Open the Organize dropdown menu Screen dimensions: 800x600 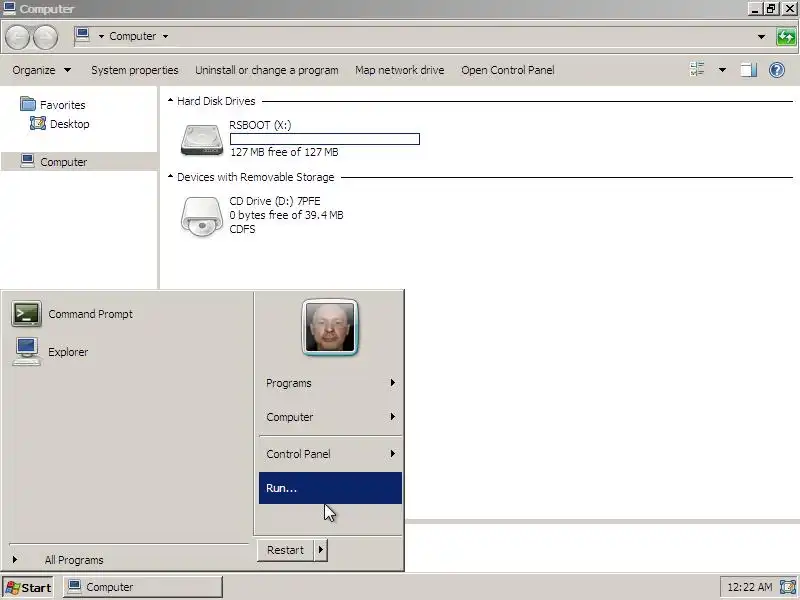pyautogui.click(x=42, y=70)
